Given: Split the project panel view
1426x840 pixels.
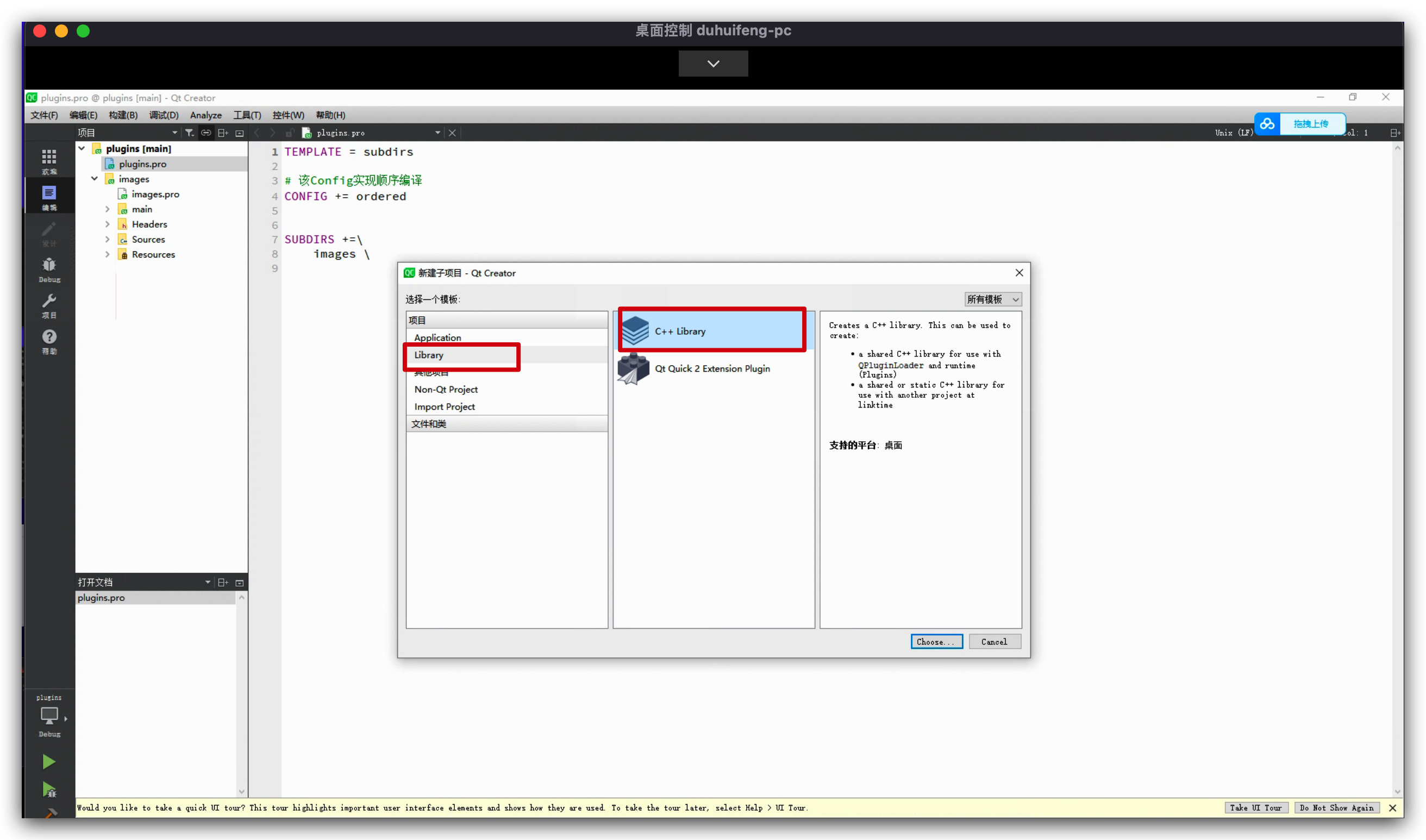Looking at the screenshot, I should click(x=223, y=133).
